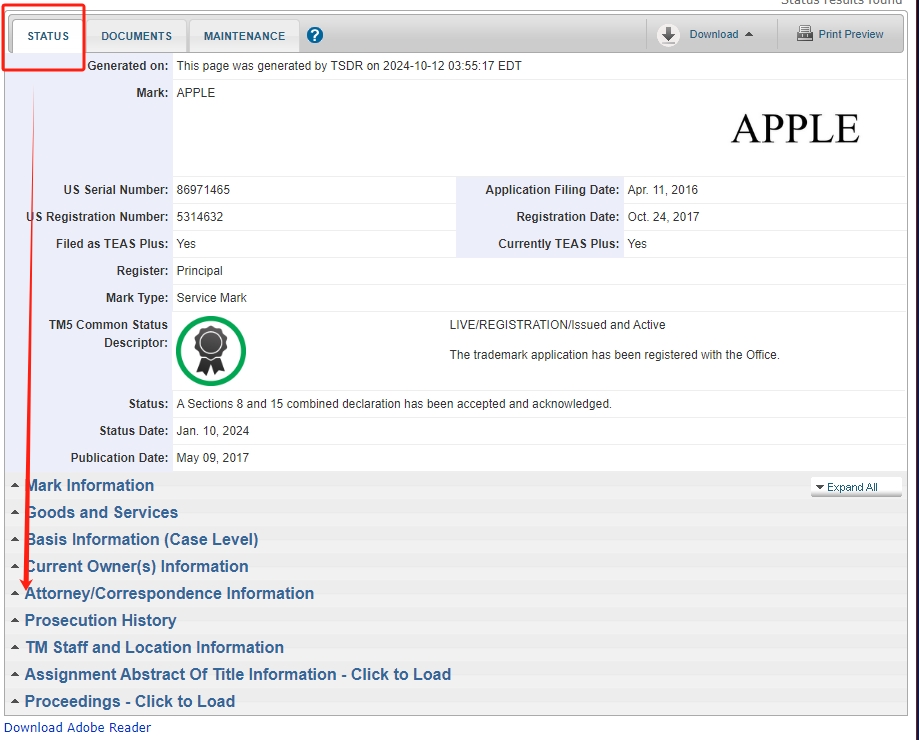Click the Sections 8 and 15 status text
This screenshot has width=919, height=740.
pyautogui.click(x=394, y=404)
